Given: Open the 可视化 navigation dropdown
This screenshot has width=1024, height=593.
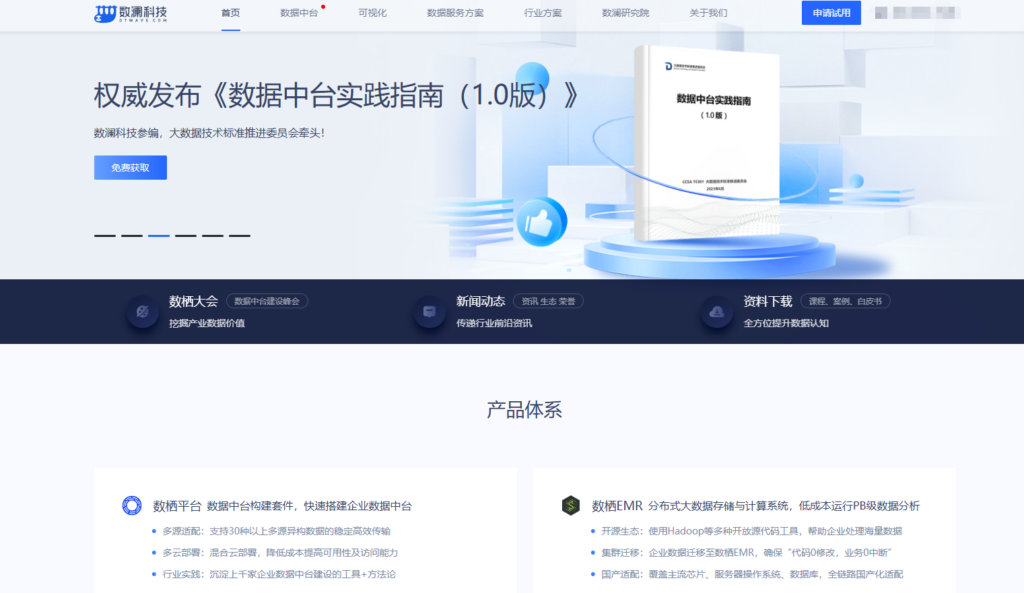Looking at the screenshot, I should (371, 14).
